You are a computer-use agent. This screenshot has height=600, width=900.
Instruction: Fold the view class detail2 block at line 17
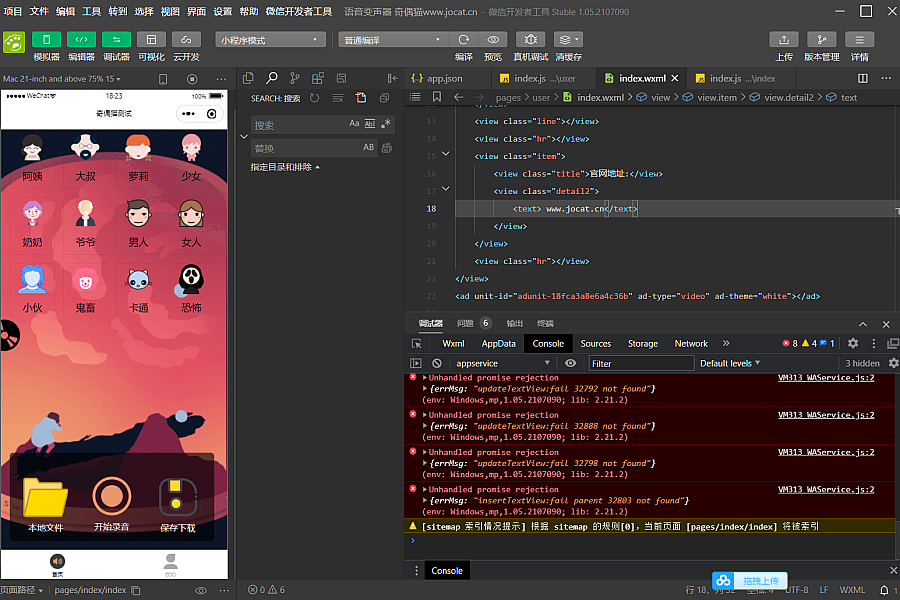click(x=445, y=188)
